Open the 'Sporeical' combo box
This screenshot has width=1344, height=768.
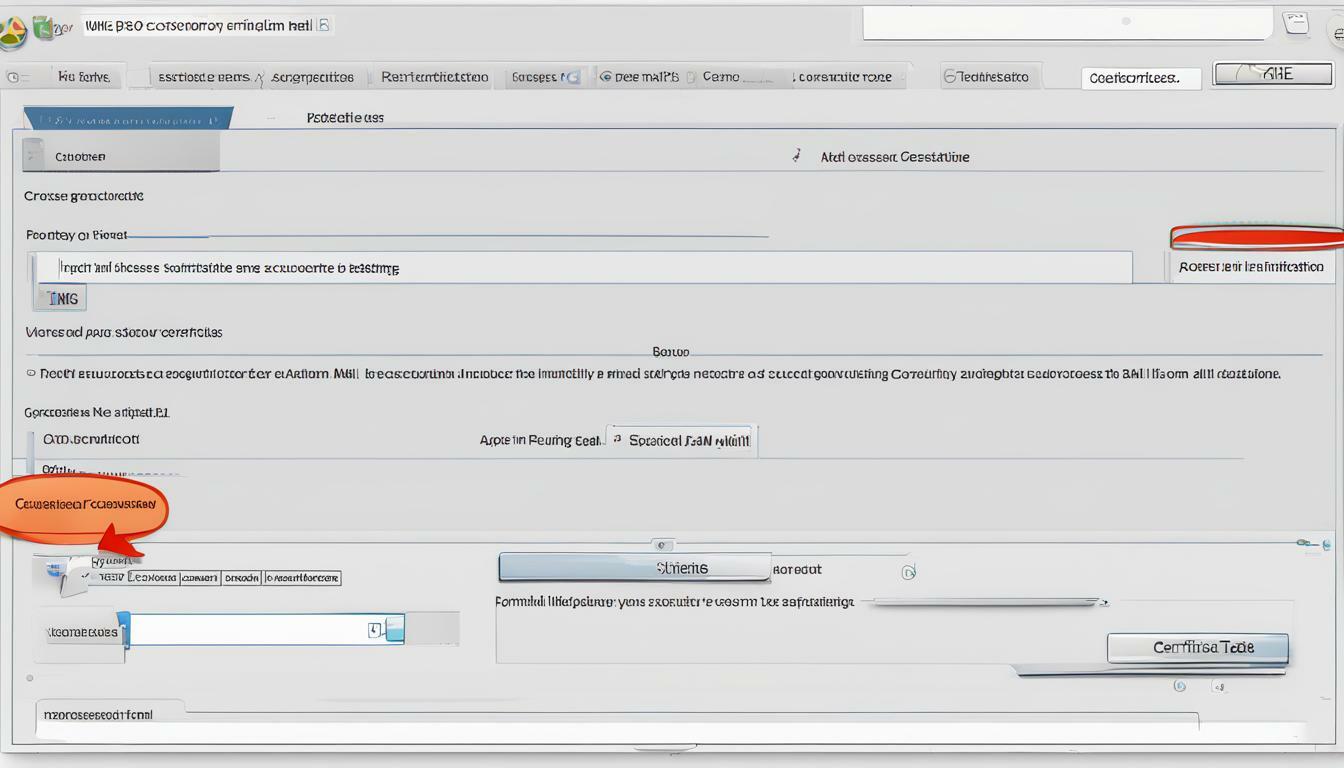[682, 440]
